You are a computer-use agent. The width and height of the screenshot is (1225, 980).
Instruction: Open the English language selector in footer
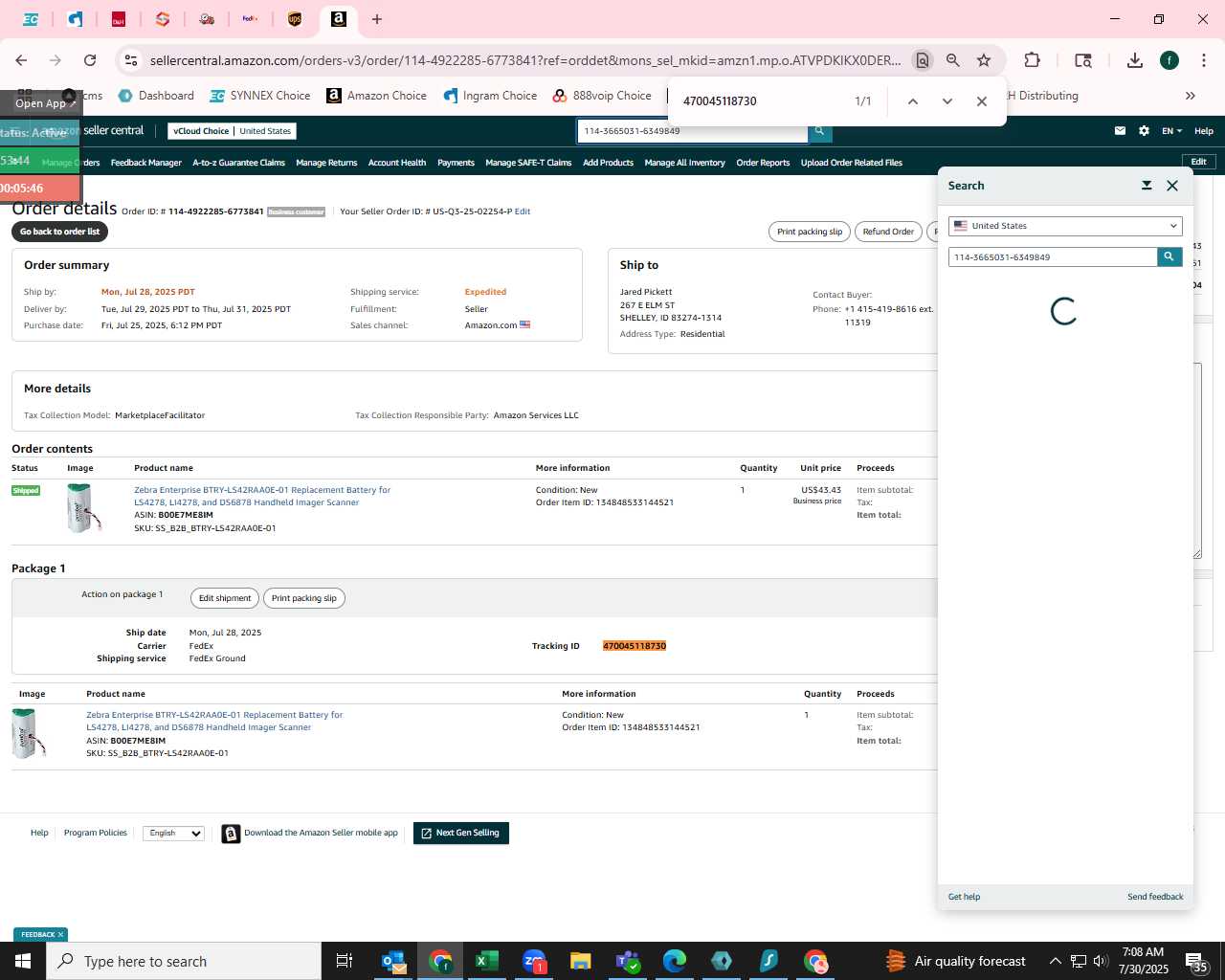[174, 834]
